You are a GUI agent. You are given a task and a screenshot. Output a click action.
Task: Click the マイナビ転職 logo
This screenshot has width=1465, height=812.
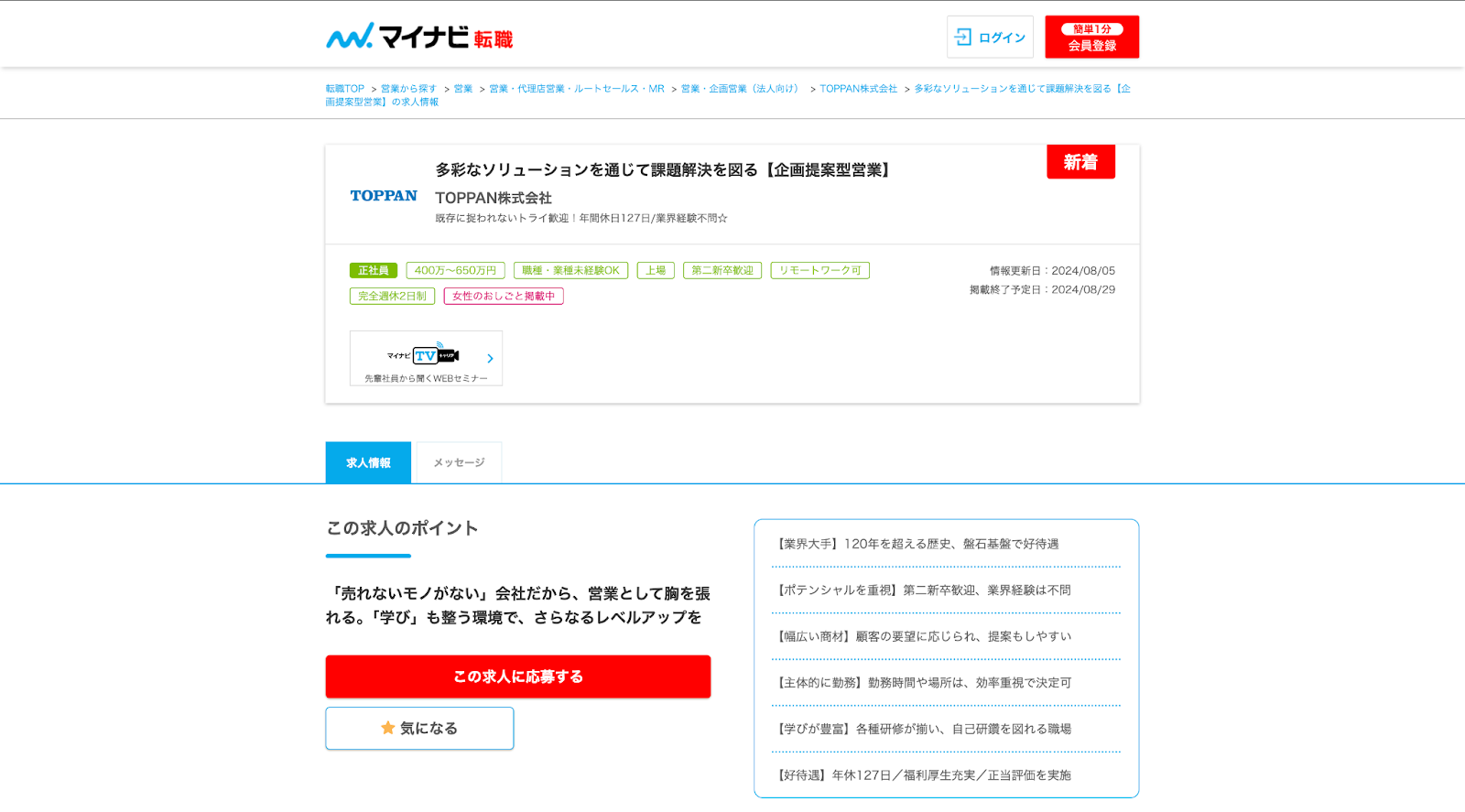419,37
